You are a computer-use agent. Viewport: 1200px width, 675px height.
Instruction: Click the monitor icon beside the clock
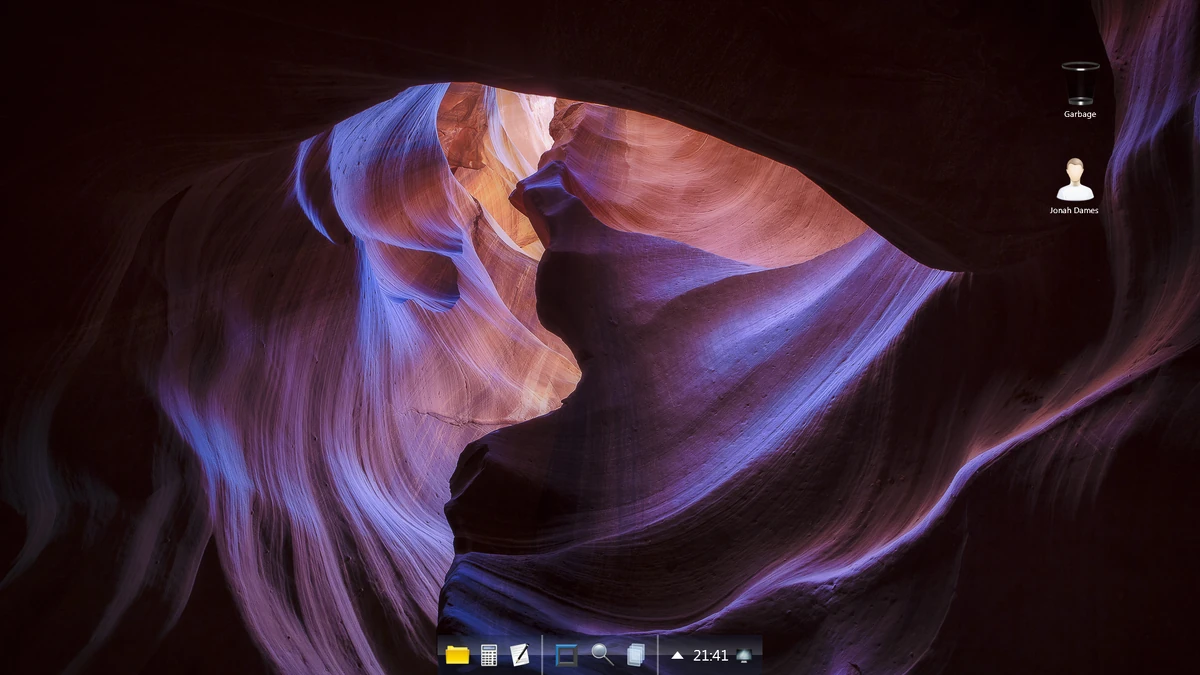click(x=744, y=656)
